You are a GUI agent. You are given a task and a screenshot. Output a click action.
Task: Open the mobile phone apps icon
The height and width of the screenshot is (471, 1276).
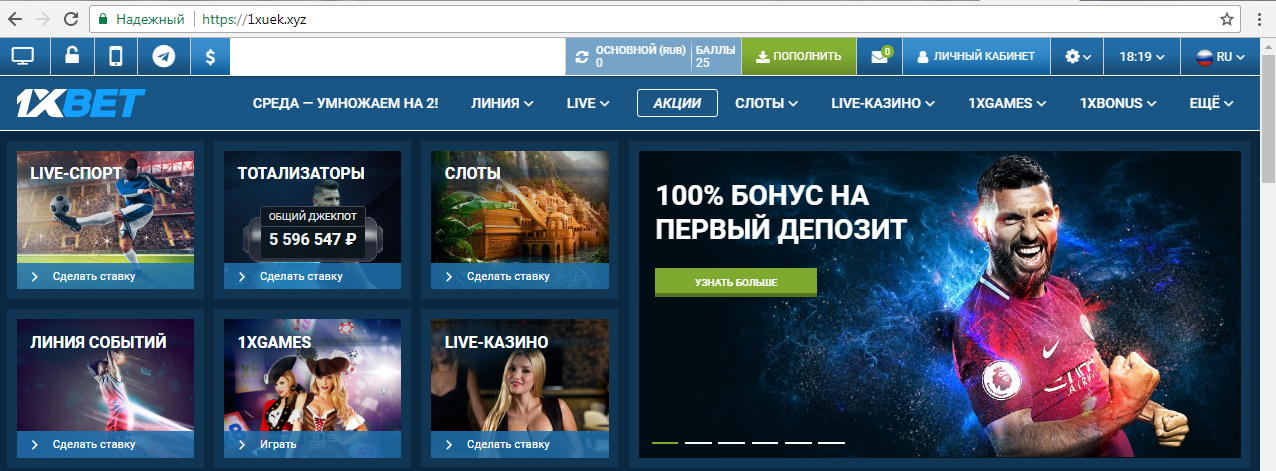pos(115,57)
